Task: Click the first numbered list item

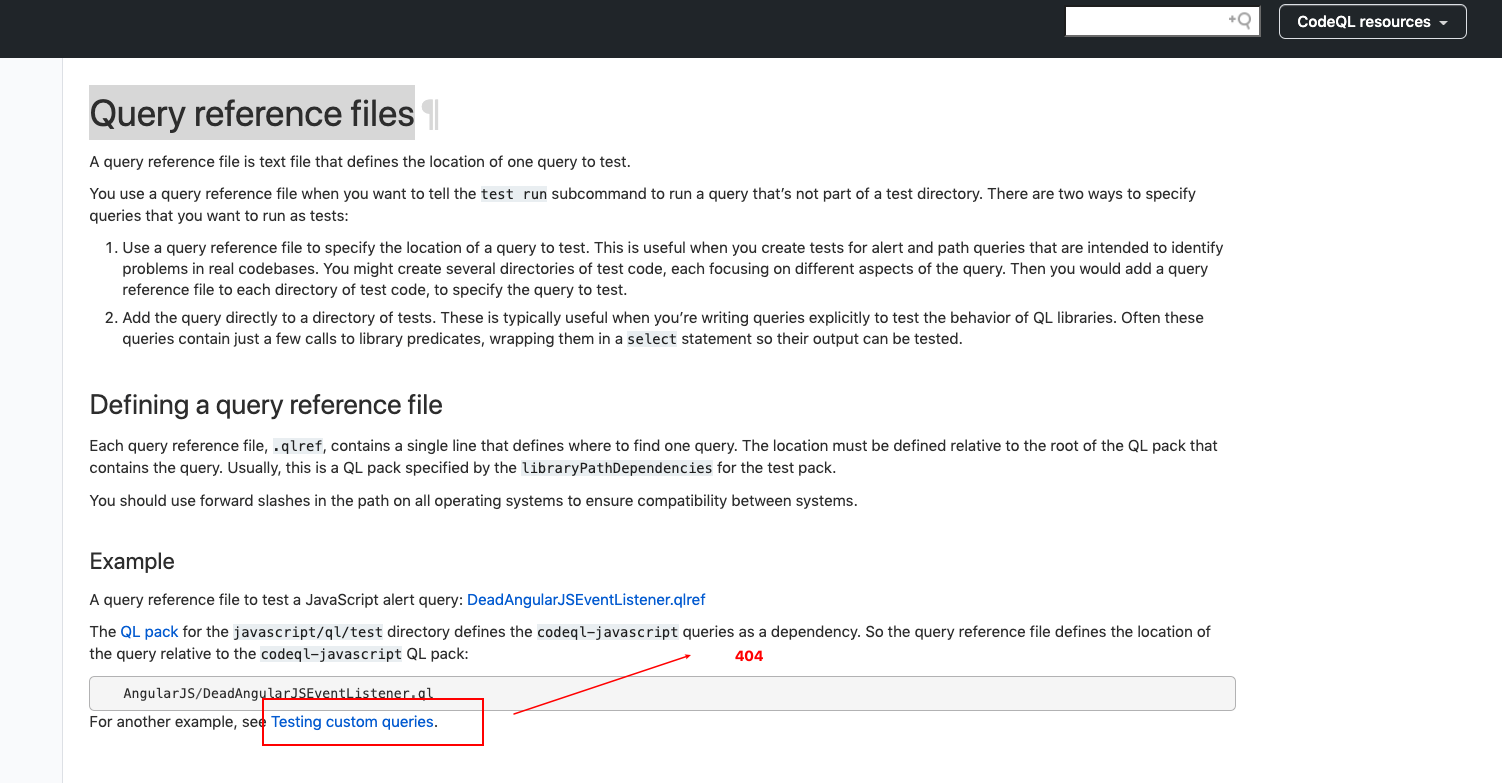Action: click(670, 268)
